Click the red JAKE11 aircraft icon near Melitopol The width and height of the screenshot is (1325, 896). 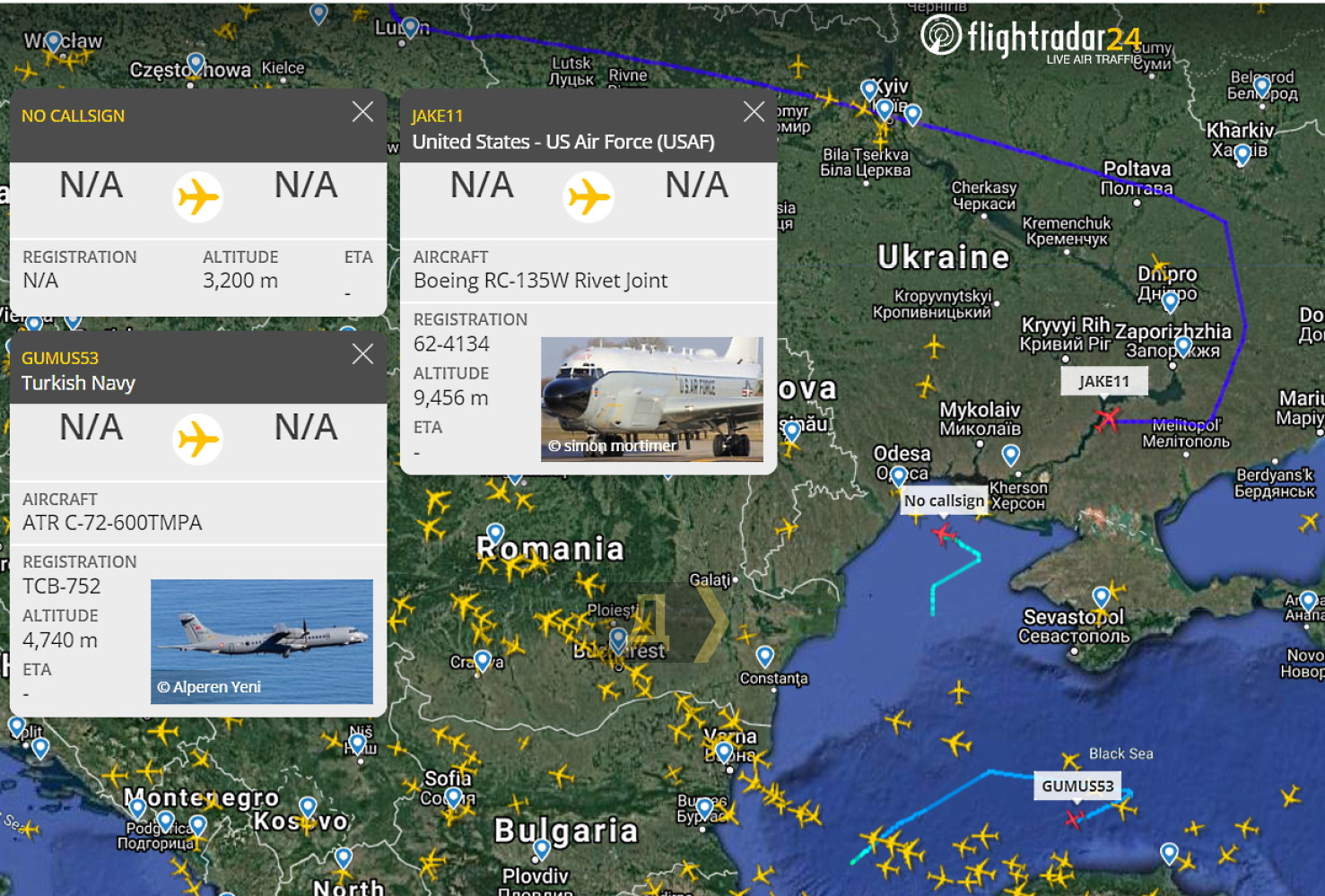coord(1108,418)
